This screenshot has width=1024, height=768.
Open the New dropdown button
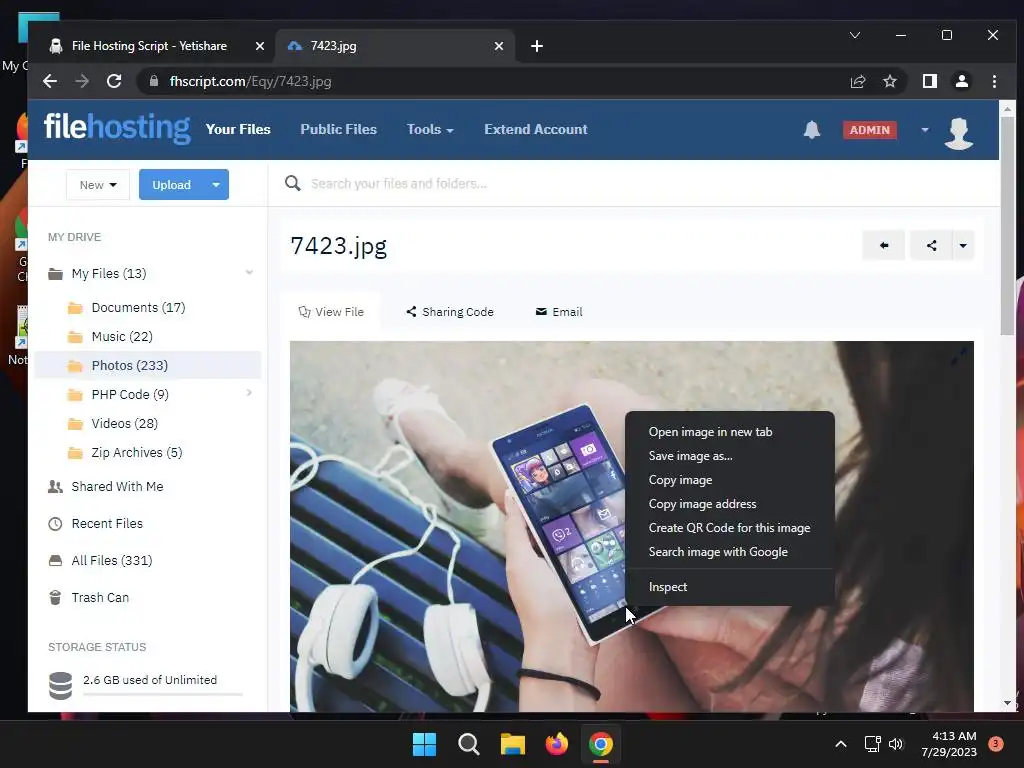click(98, 185)
